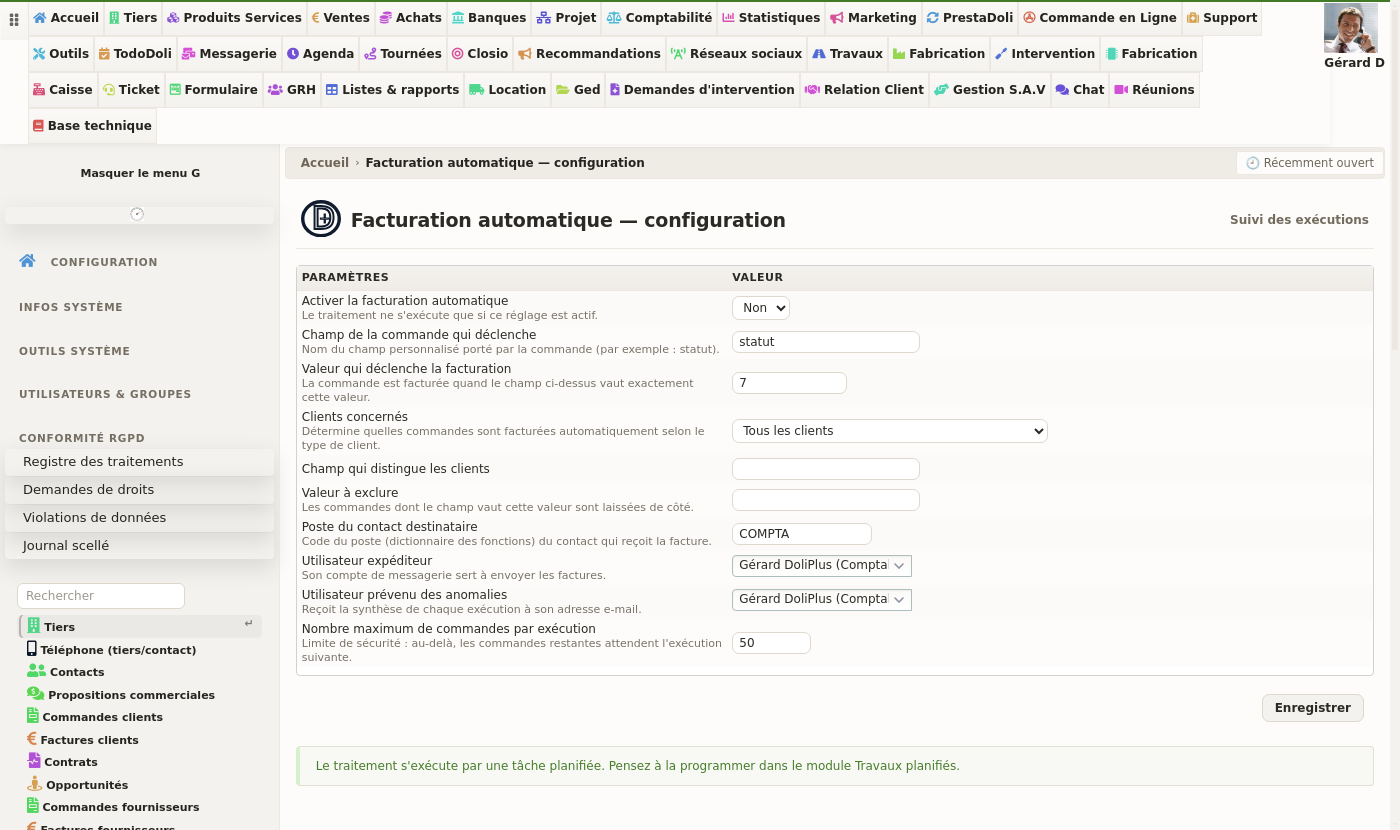Click the Valeur à exclure field

(826, 500)
